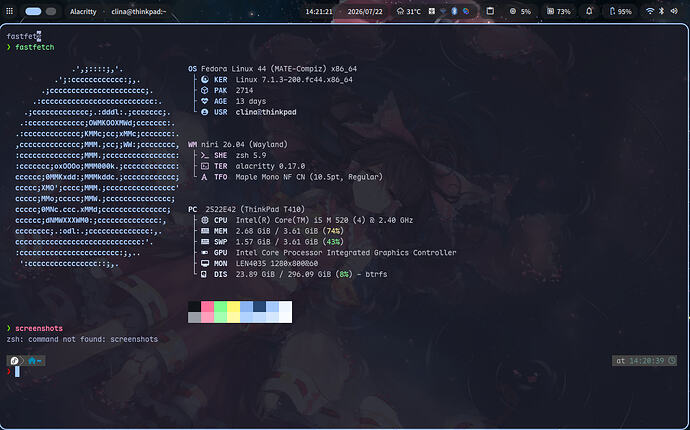690x430 pixels.
Task: Open the battery 95% indicator
Action: pos(620,11)
